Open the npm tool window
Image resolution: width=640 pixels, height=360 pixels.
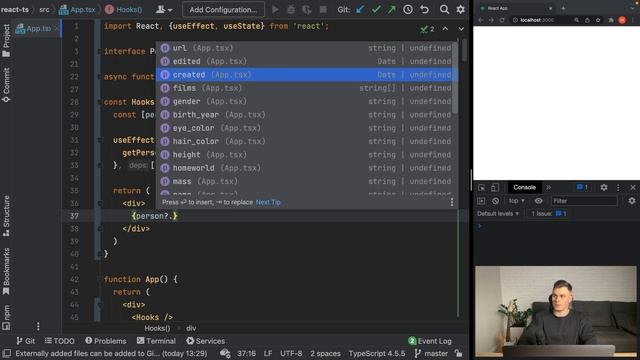(x=6, y=317)
